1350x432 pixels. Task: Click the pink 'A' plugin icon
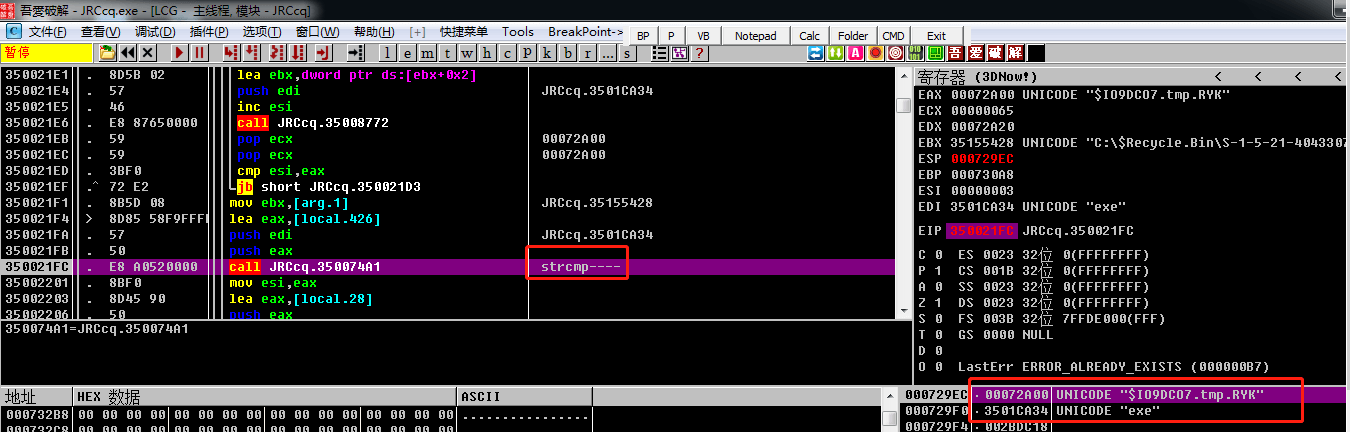click(x=855, y=52)
